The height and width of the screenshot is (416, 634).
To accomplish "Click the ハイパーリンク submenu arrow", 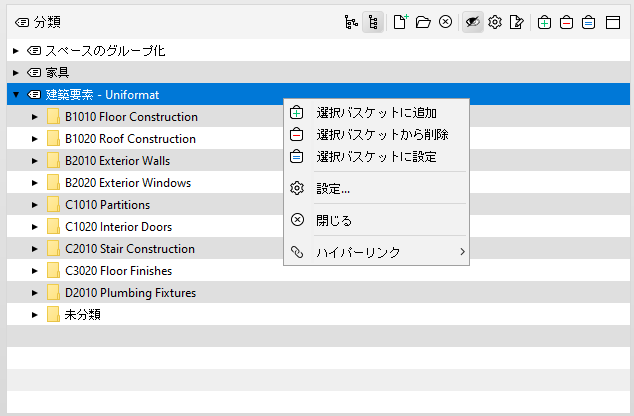I will (x=462, y=252).
